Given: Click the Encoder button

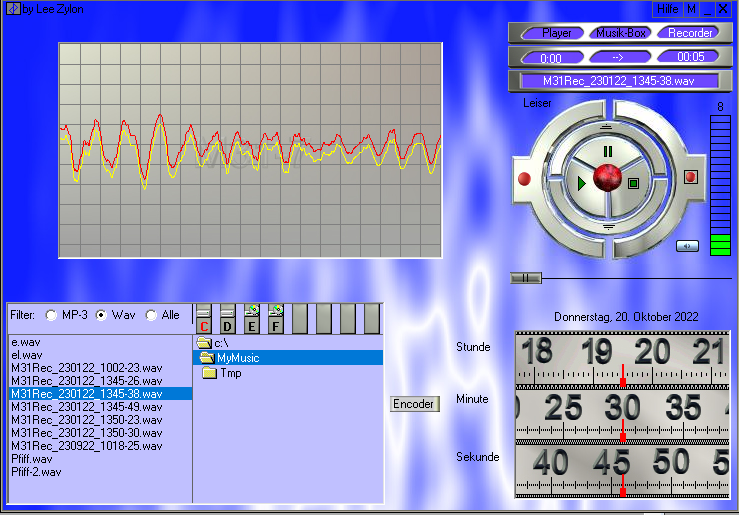Looking at the screenshot, I should [x=414, y=404].
